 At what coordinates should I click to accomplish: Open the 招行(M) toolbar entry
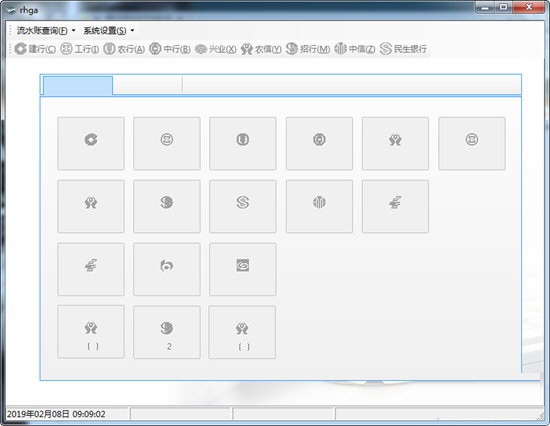308,49
